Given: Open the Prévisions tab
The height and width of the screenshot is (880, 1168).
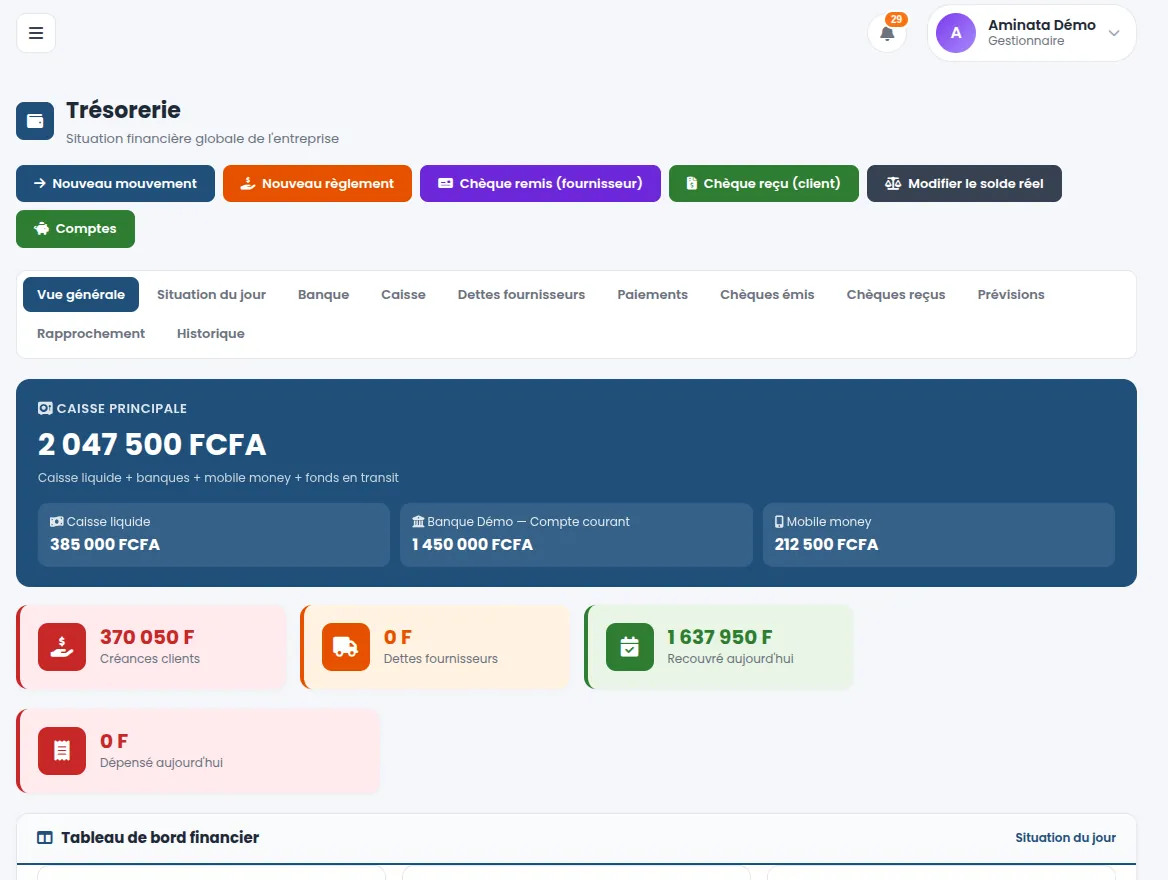Looking at the screenshot, I should [x=1011, y=294].
